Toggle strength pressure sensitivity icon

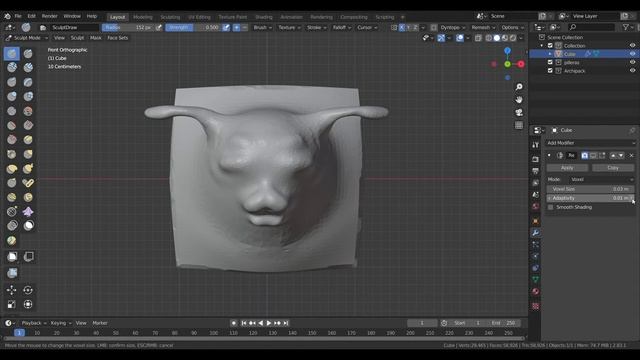226,27
